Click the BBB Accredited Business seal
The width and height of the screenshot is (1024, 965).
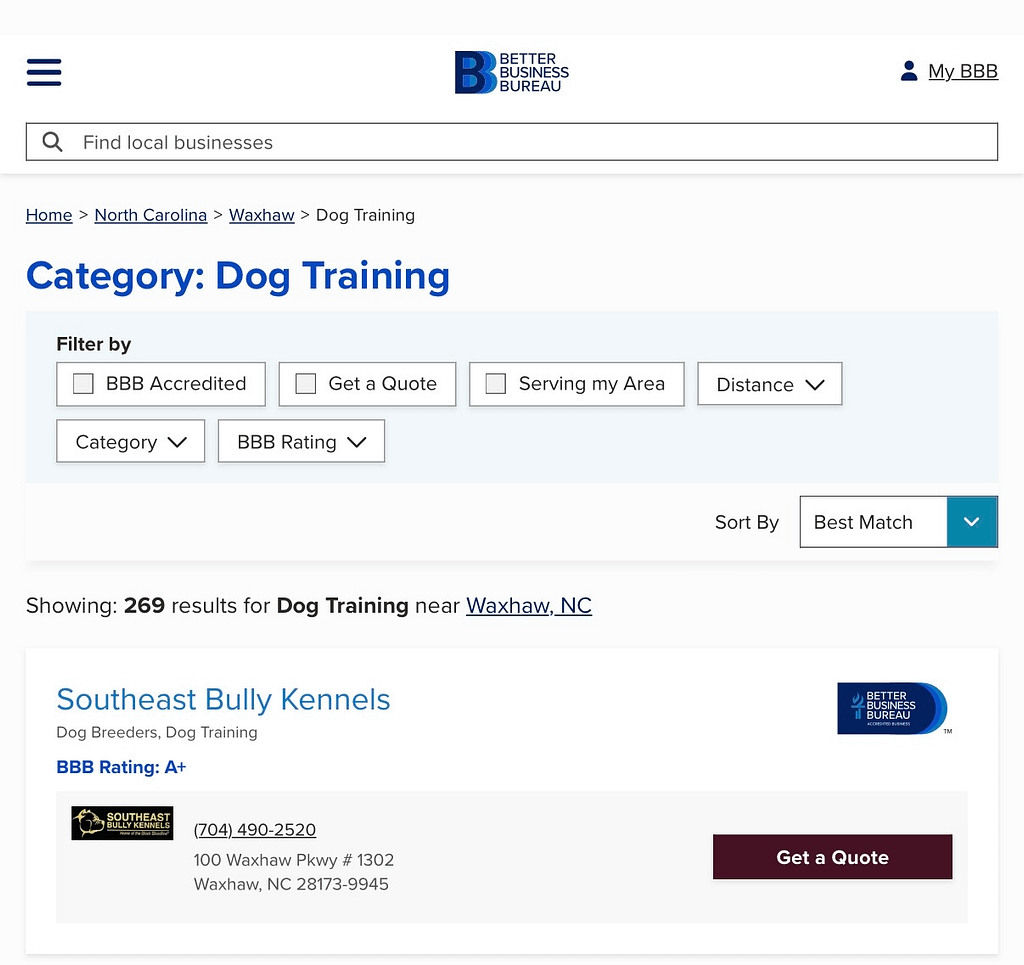894,708
